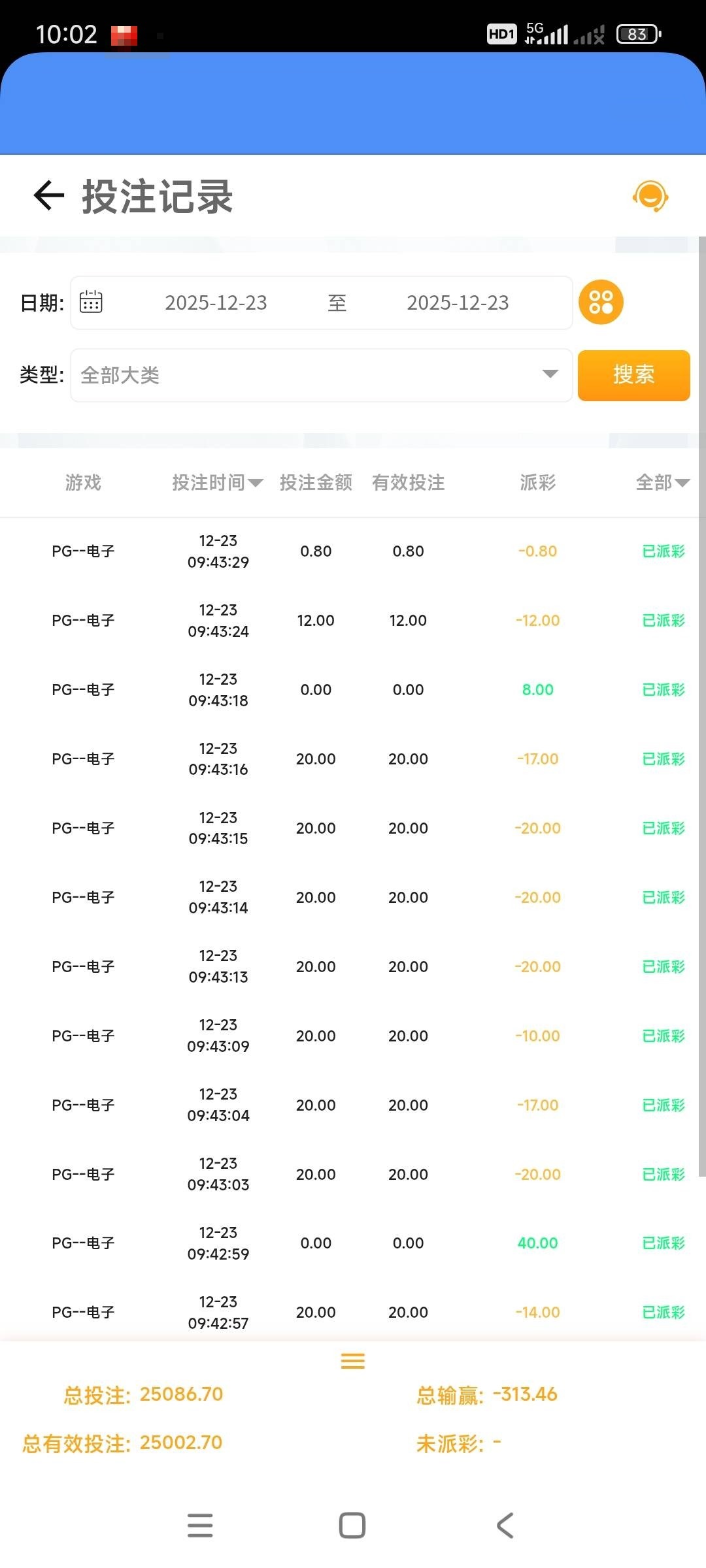Open the 全部 status filter dropdown
The height and width of the screenshot is (1568, 706).
pyautogui.click(x=663, y=483)
